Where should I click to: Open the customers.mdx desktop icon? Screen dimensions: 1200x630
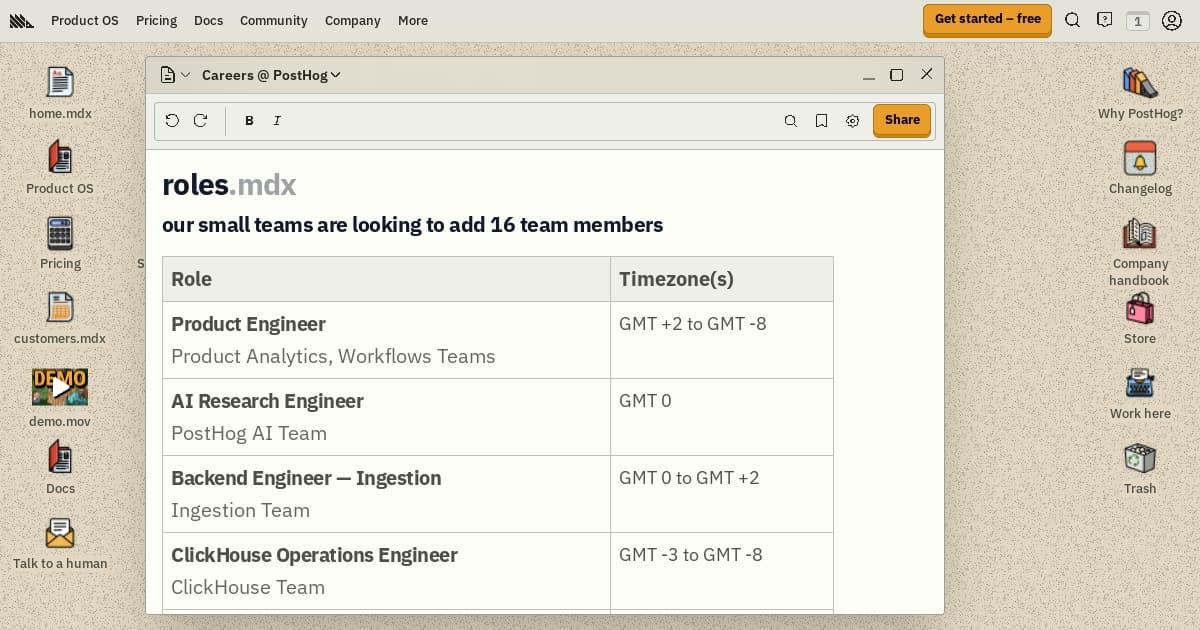pos(60,307)
